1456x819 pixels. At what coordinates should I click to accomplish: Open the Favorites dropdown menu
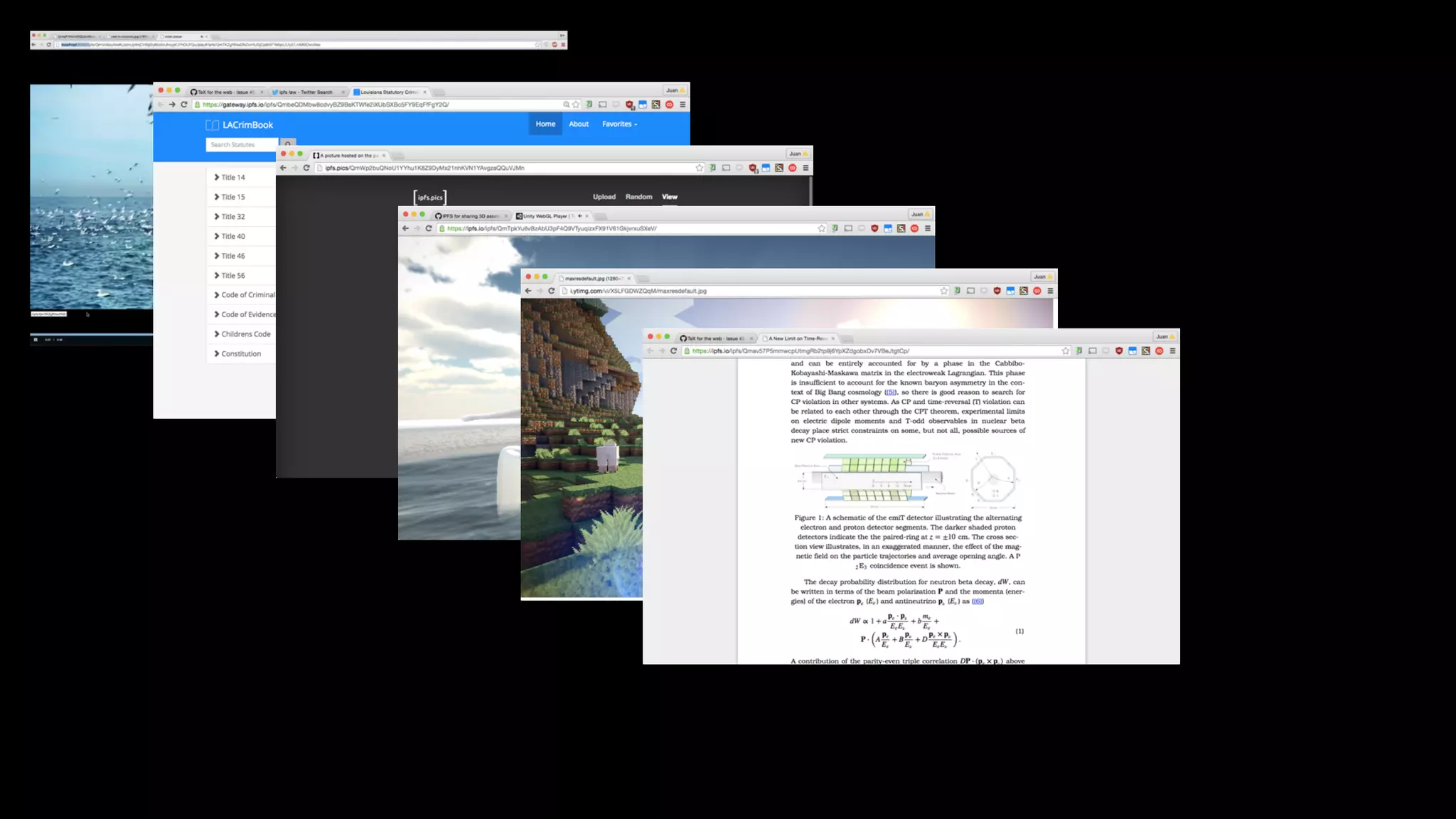coord(619,124)
